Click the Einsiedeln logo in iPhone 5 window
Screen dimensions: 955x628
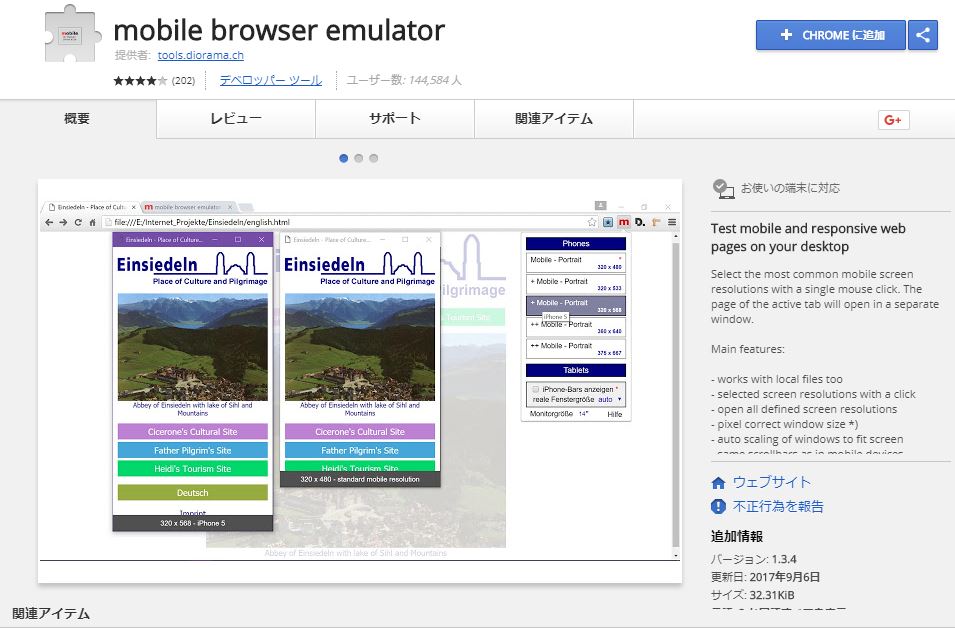[x=192, y=269]
